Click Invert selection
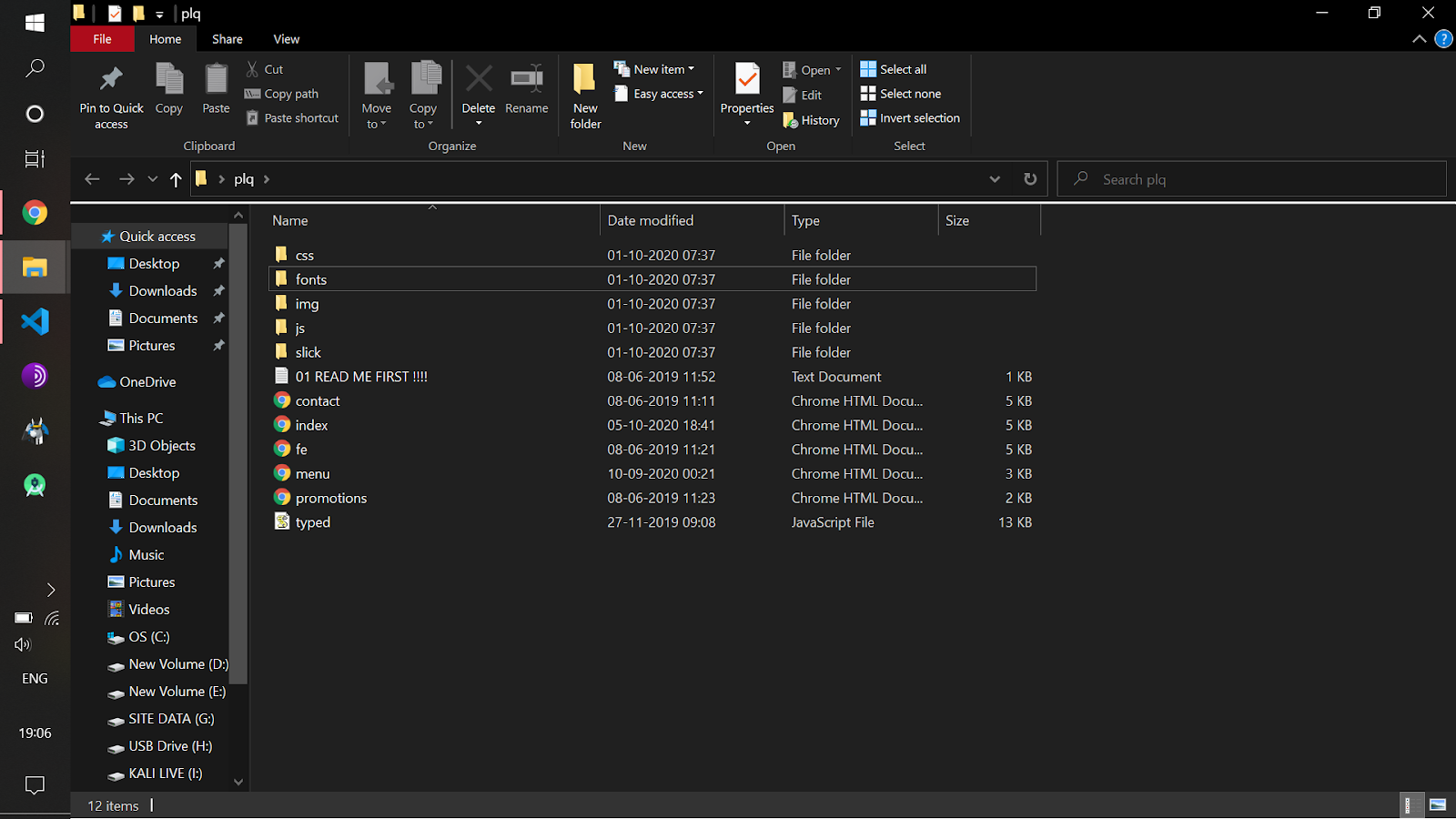Screen dimensions: 1456x819 click(x=910, y=118)
